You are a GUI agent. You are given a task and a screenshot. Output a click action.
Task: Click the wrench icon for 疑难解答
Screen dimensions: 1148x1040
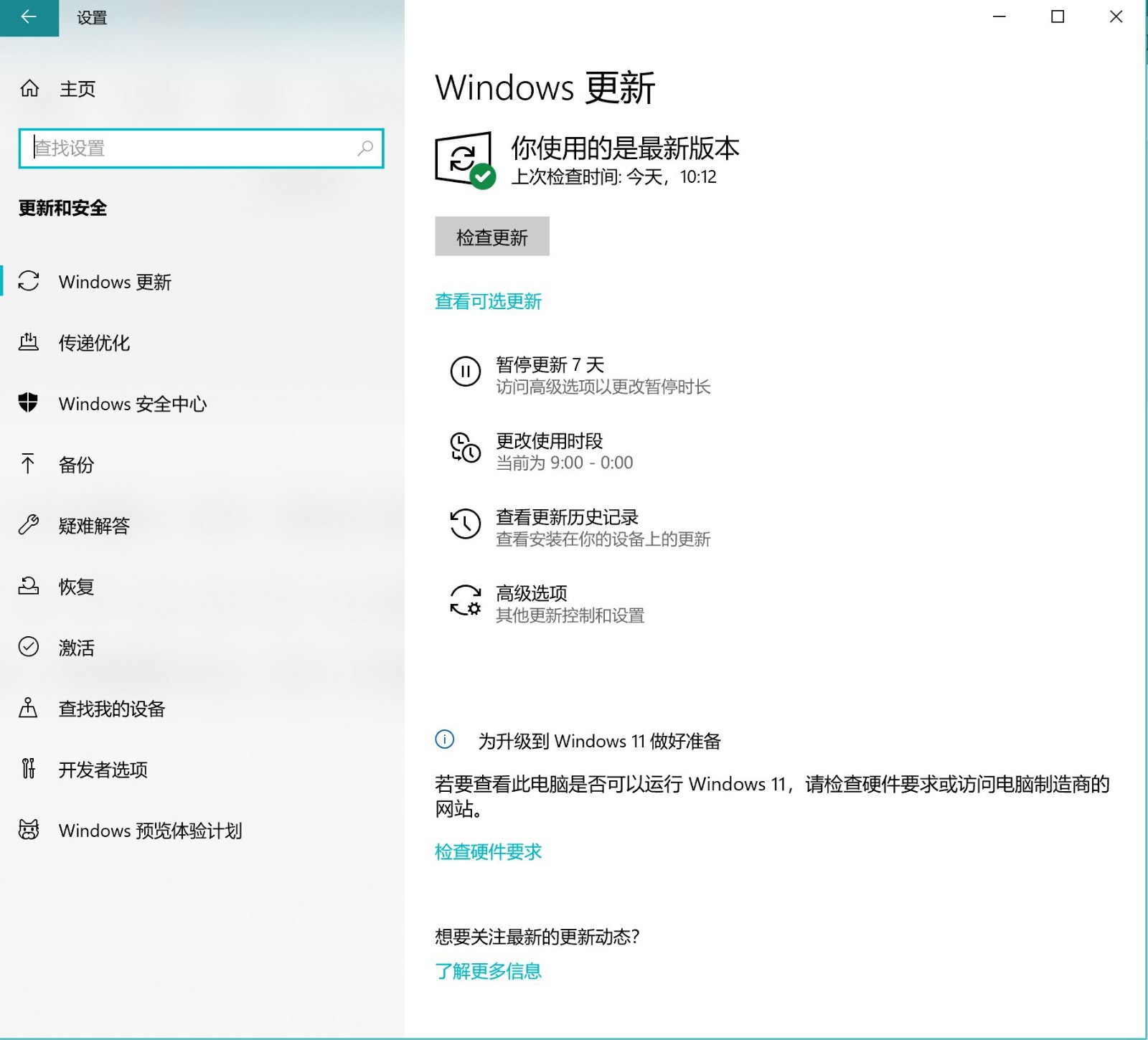(x=29, y=525)
